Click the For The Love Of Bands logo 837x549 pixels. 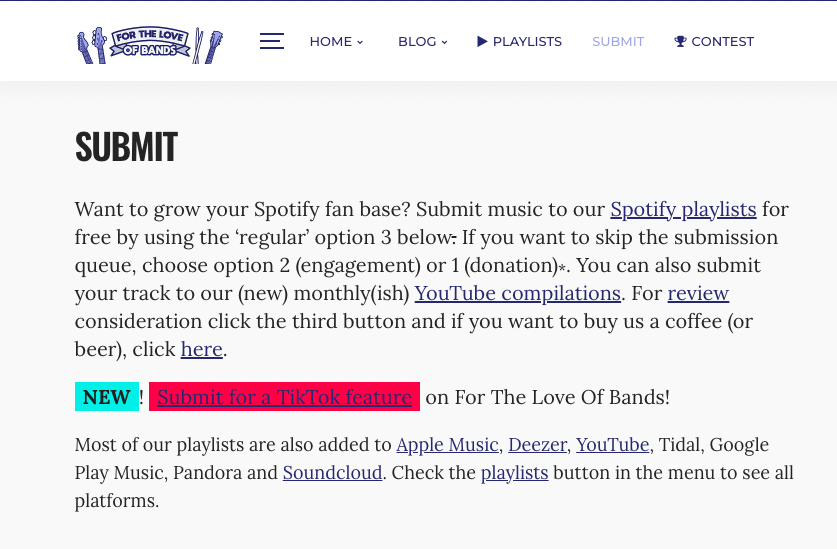pyautogui.click(x=150, y=45)
